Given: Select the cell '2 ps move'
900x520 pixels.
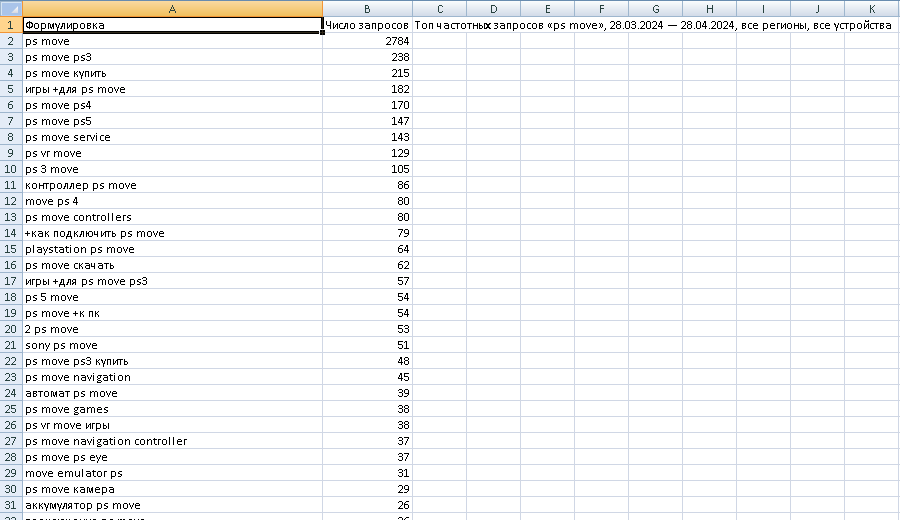Looking at the screenshot, I should point(172,329).
